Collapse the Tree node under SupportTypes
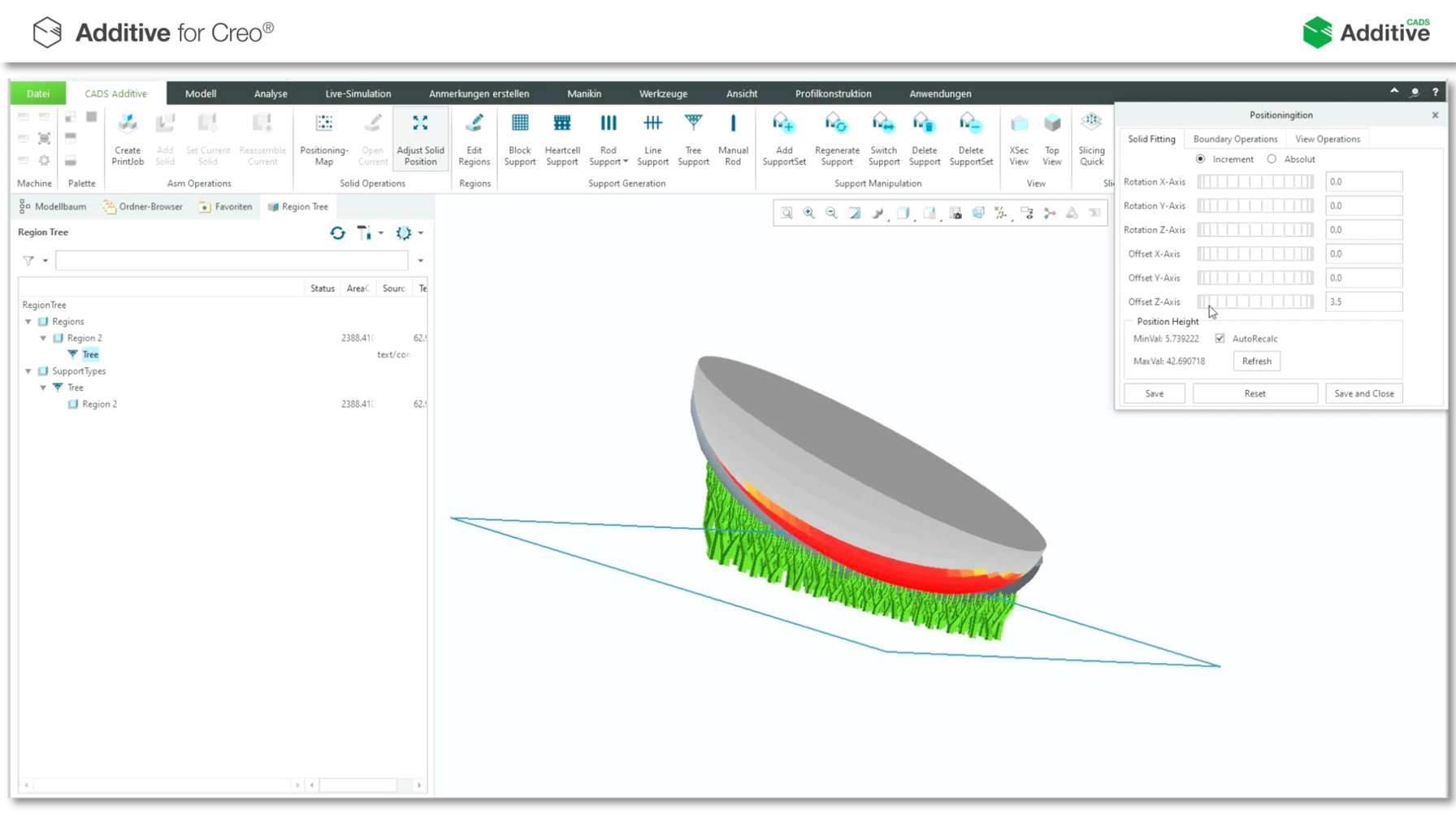The width and height of the screenshot is (1456, 819). pos(43,388)
